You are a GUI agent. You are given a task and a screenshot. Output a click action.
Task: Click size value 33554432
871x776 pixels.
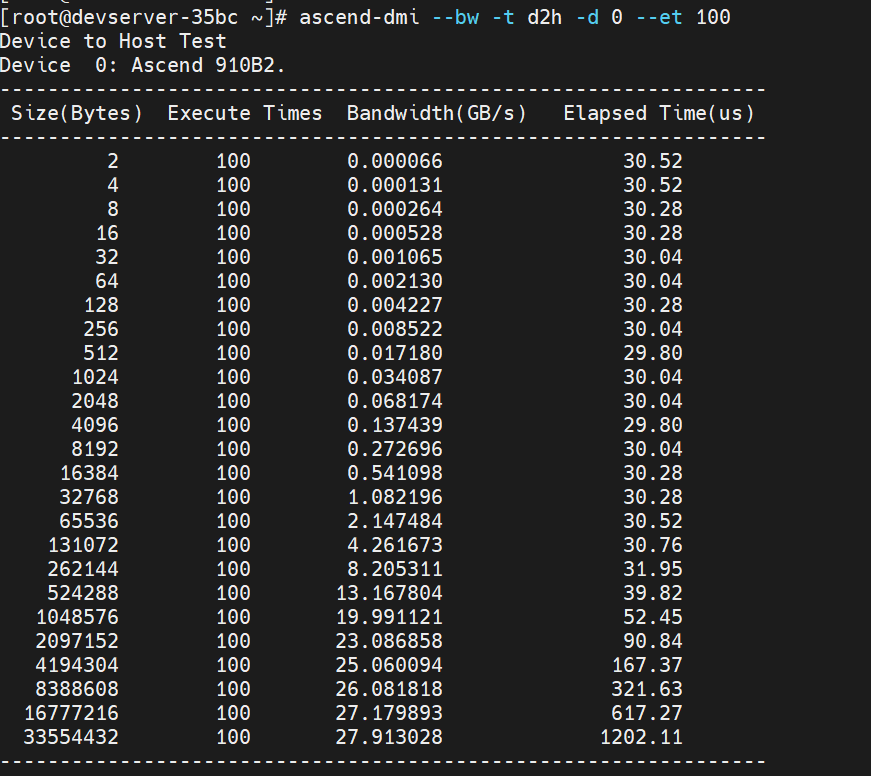[x=71, y=737]
